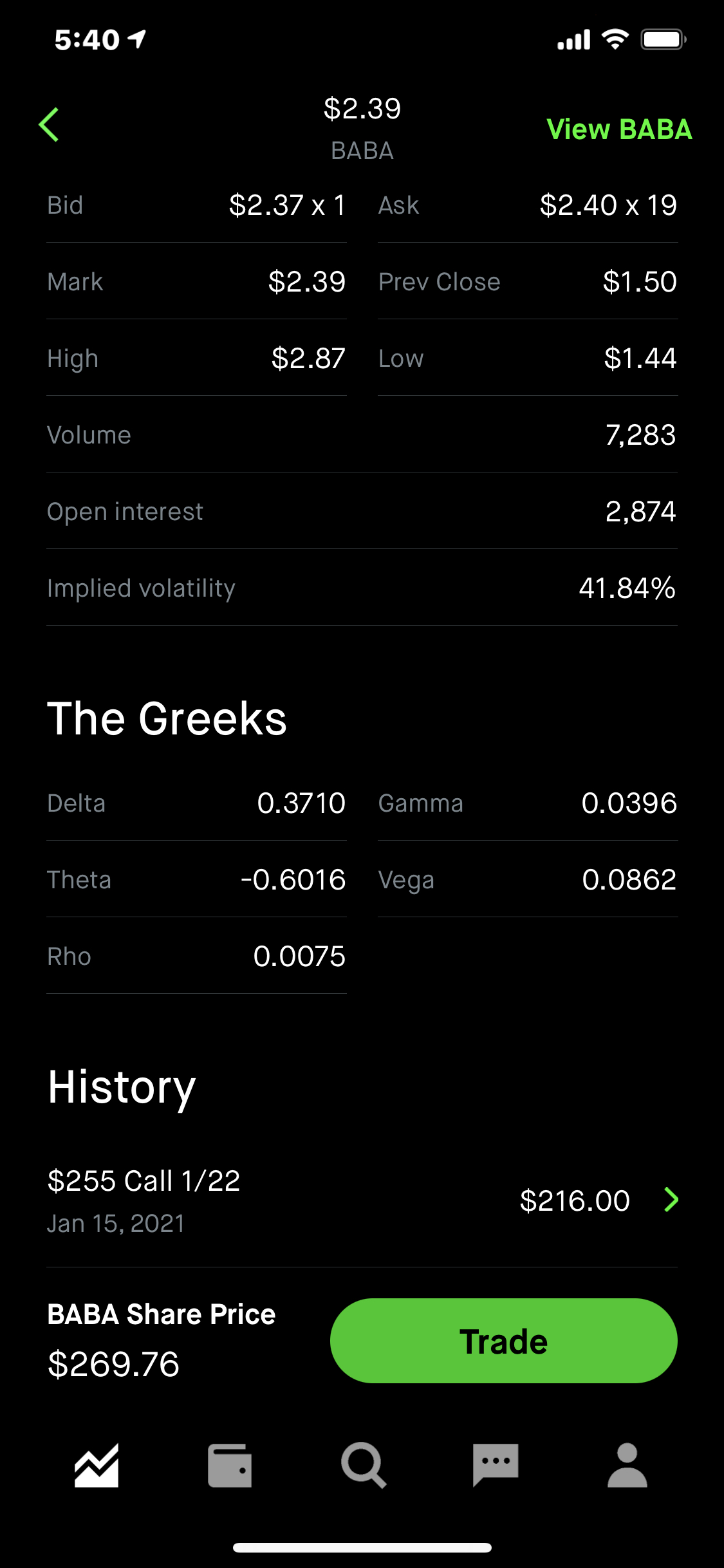The height and width of the screenshot is (1568, 724).
Task: Tap the location arrow status icon
Action: (x=137, y=39)
